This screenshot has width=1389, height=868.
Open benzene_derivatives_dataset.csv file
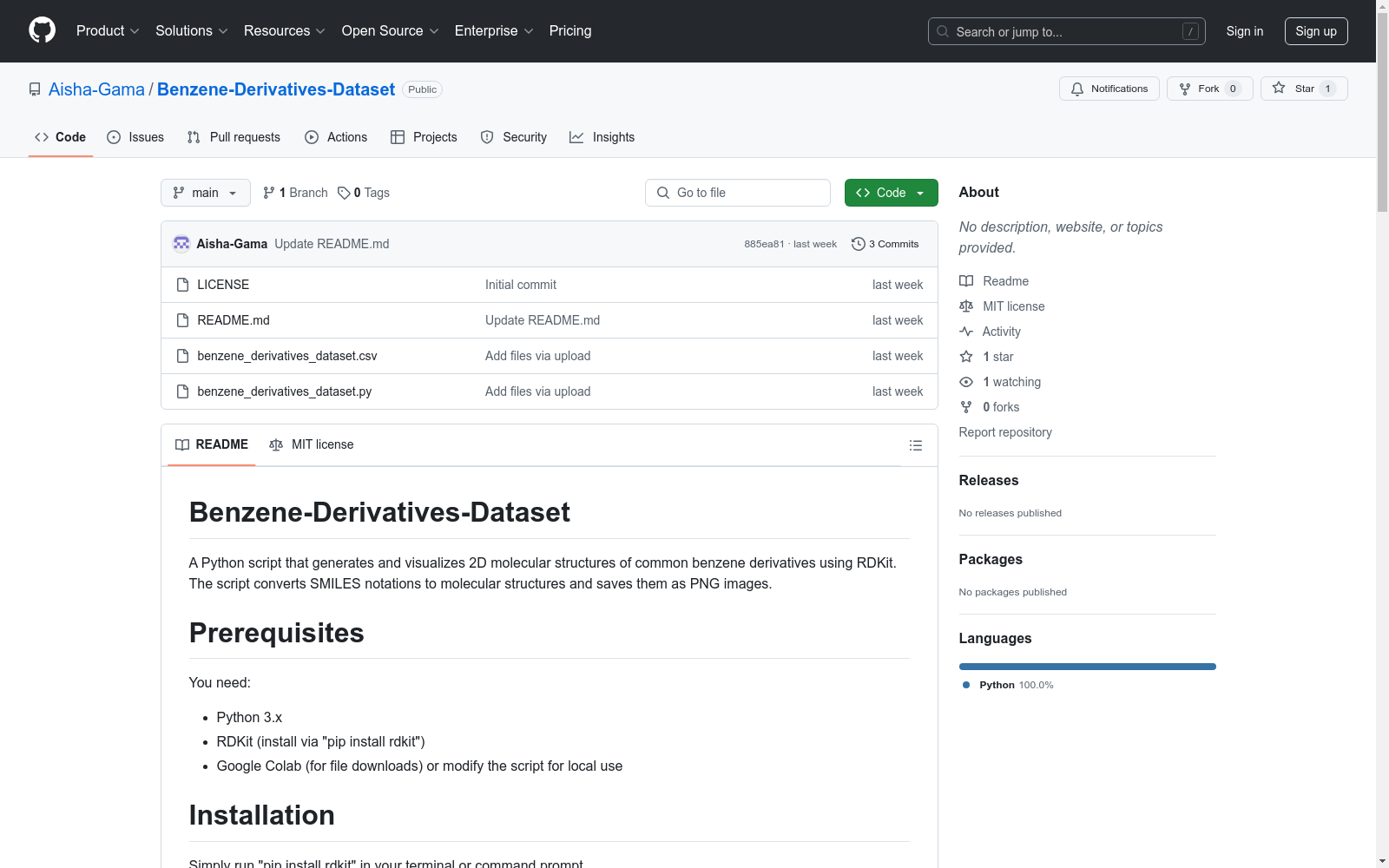[x=287, y=356]
